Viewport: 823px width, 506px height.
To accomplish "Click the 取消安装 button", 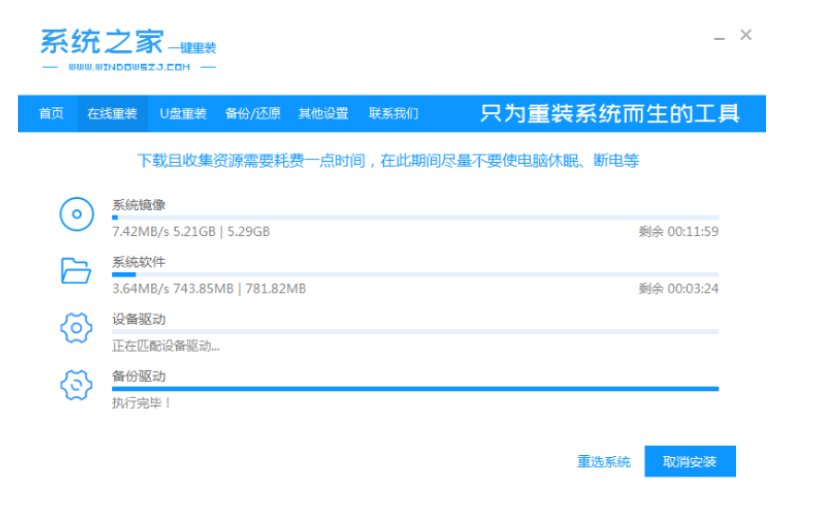I will (690, 461).
